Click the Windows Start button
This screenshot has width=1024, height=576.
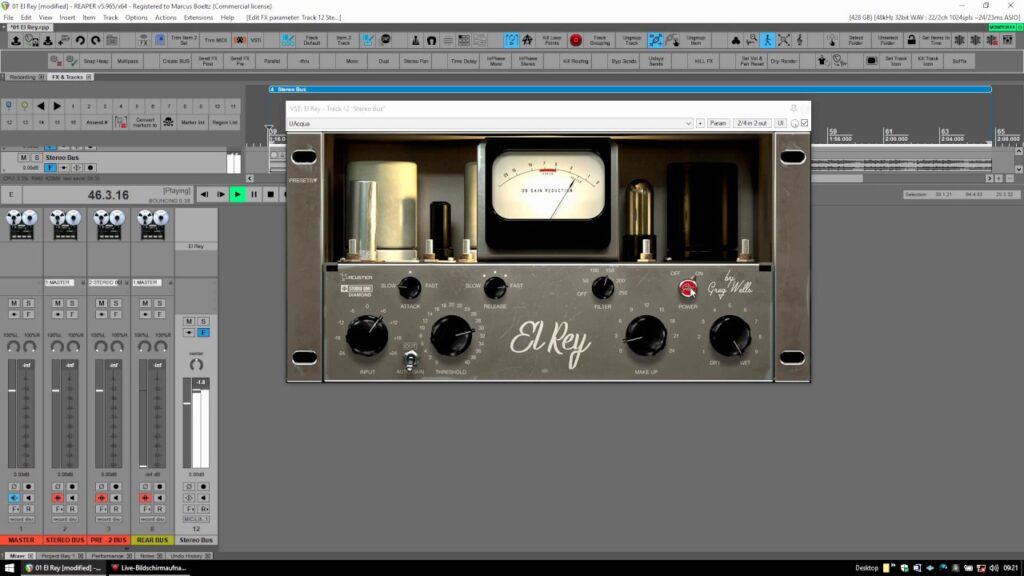tap(9, 568)
